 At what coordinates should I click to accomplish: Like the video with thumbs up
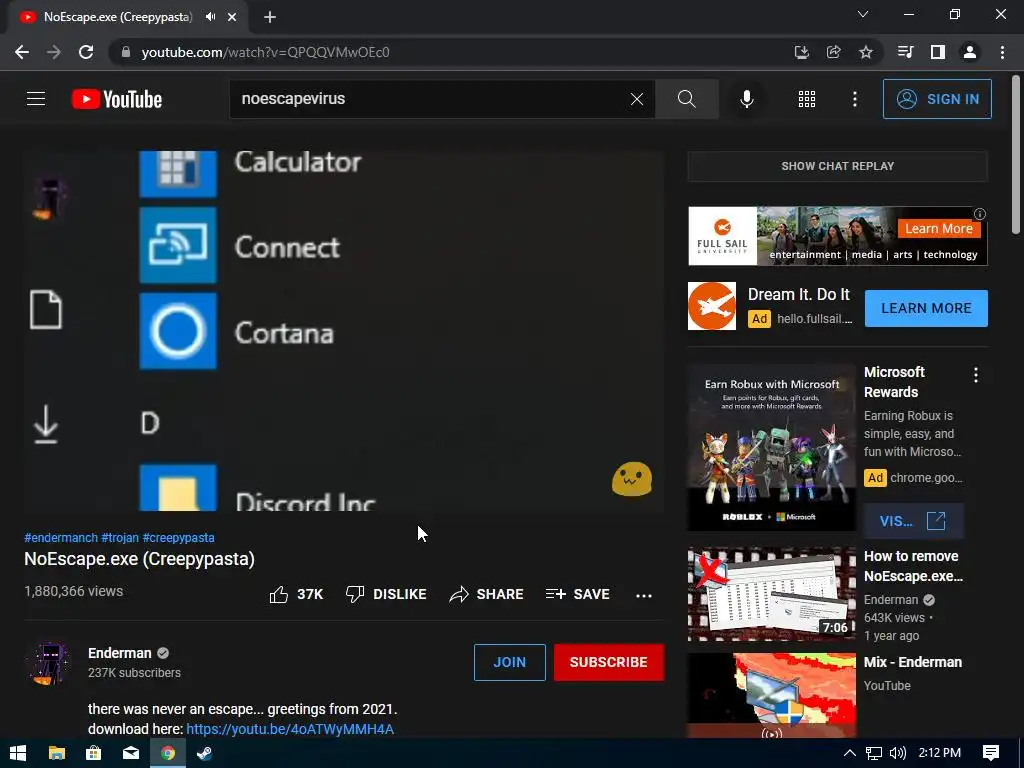pos(296,594)
